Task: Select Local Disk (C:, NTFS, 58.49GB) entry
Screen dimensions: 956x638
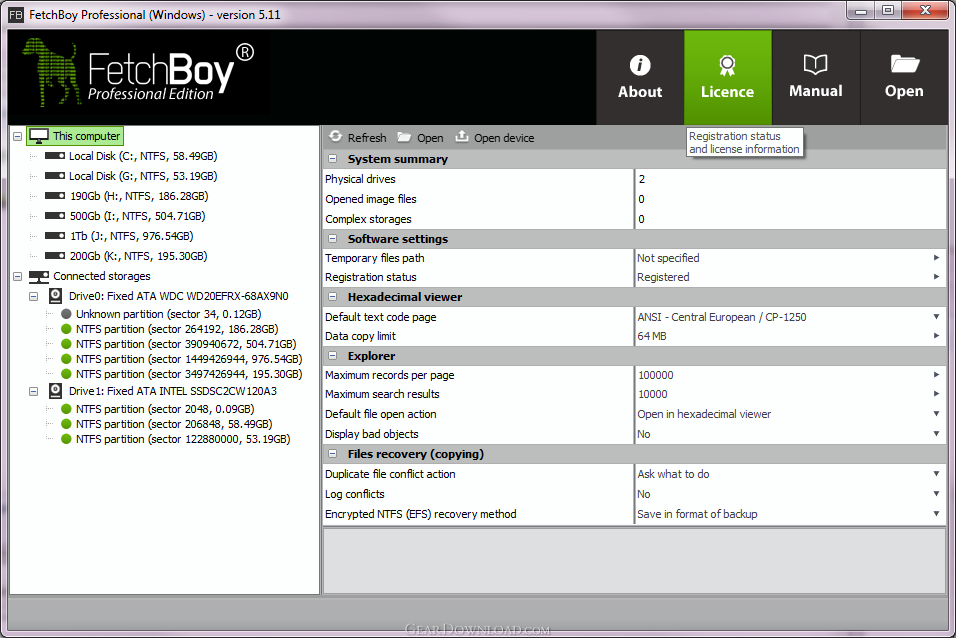Action: tap(143, 156)
